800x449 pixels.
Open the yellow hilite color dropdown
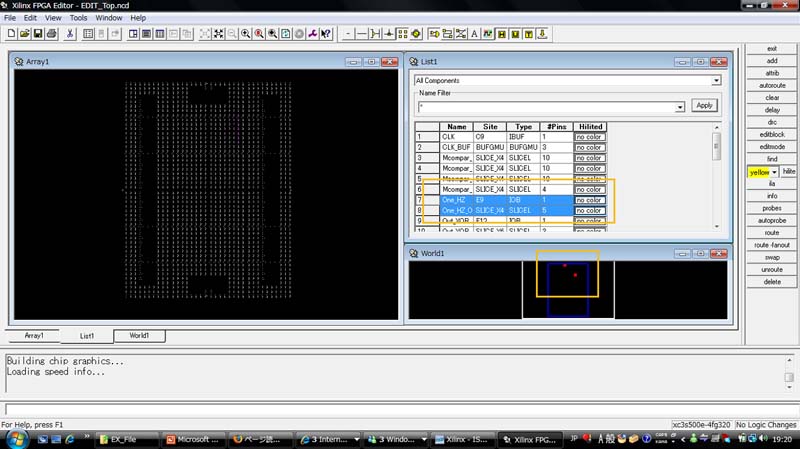[x=774, y=172]
